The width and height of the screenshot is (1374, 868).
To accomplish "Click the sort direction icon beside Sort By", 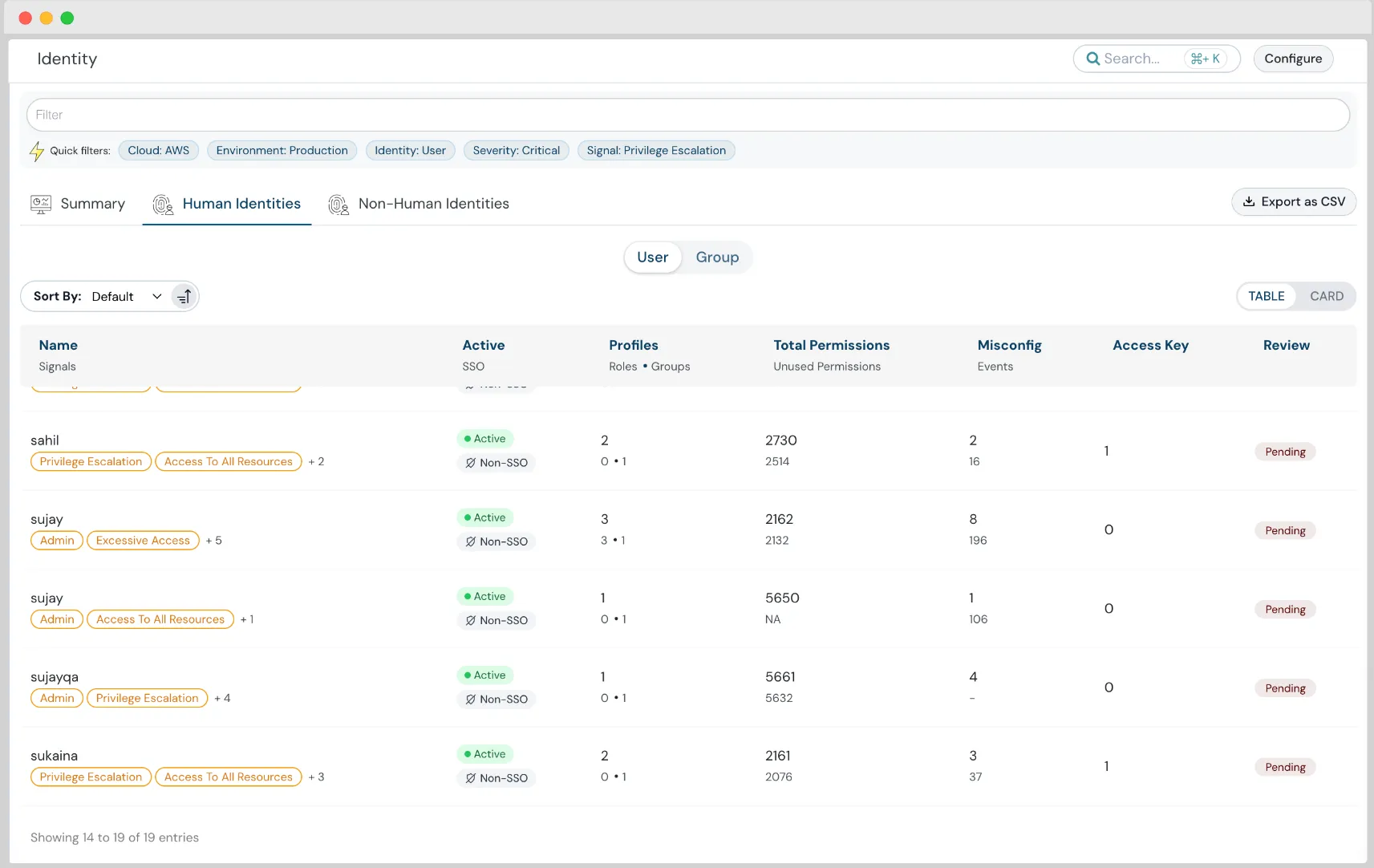I will (183, 296).
